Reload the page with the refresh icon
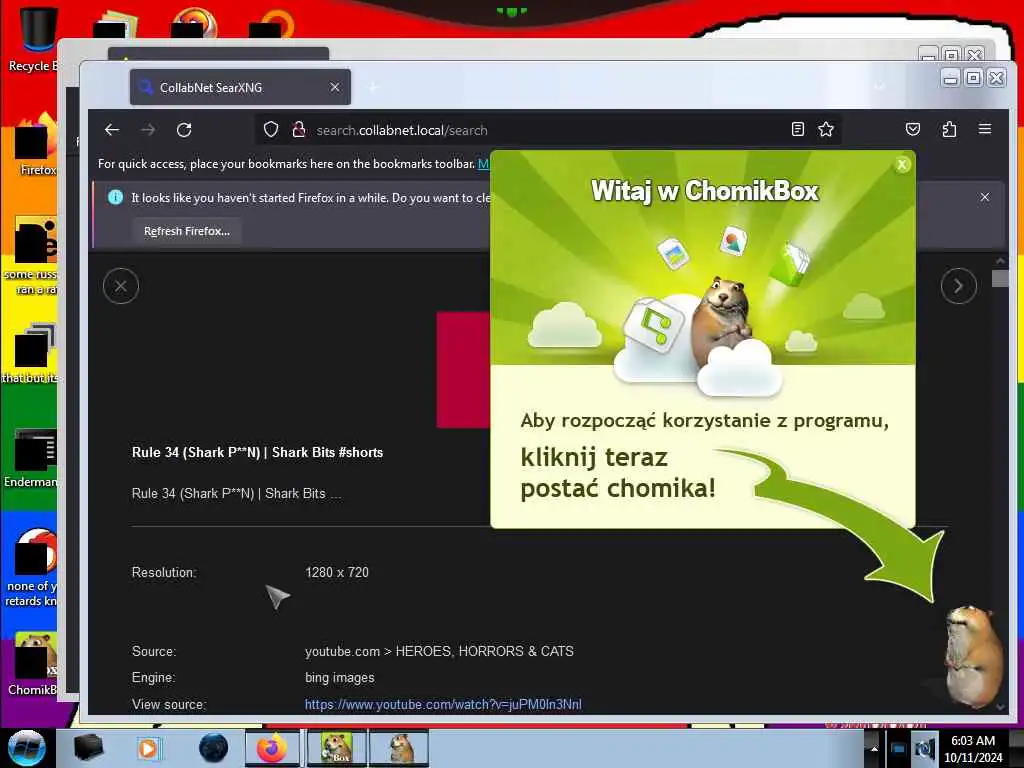The height and width of the screenshot is (768, 1024). [184, 130]
